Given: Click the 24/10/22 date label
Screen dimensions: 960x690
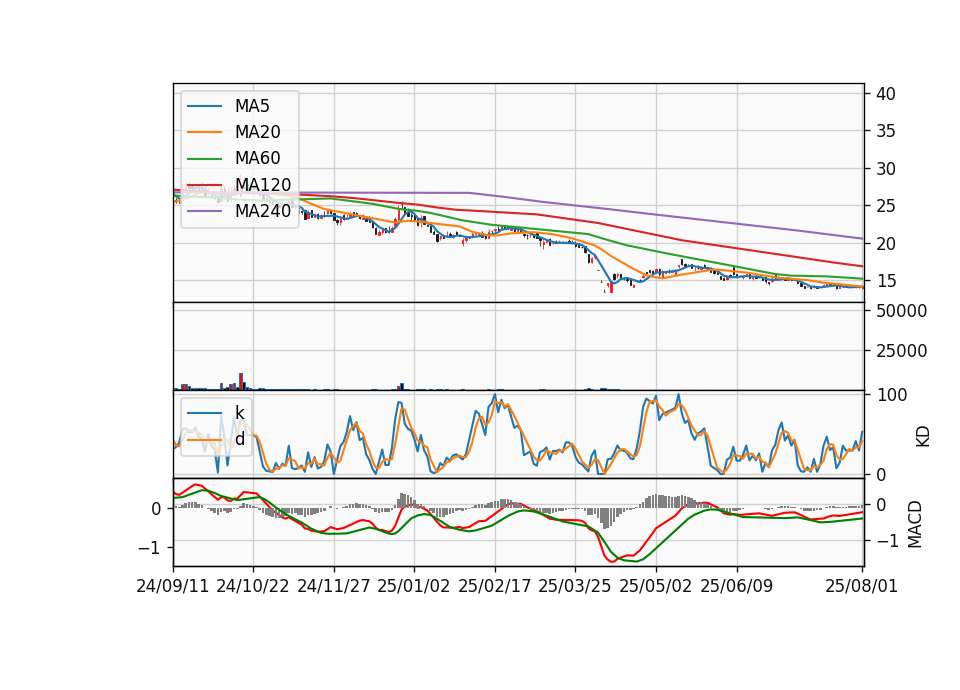Looking at the screenshot, I should click(x=253, y=586).
